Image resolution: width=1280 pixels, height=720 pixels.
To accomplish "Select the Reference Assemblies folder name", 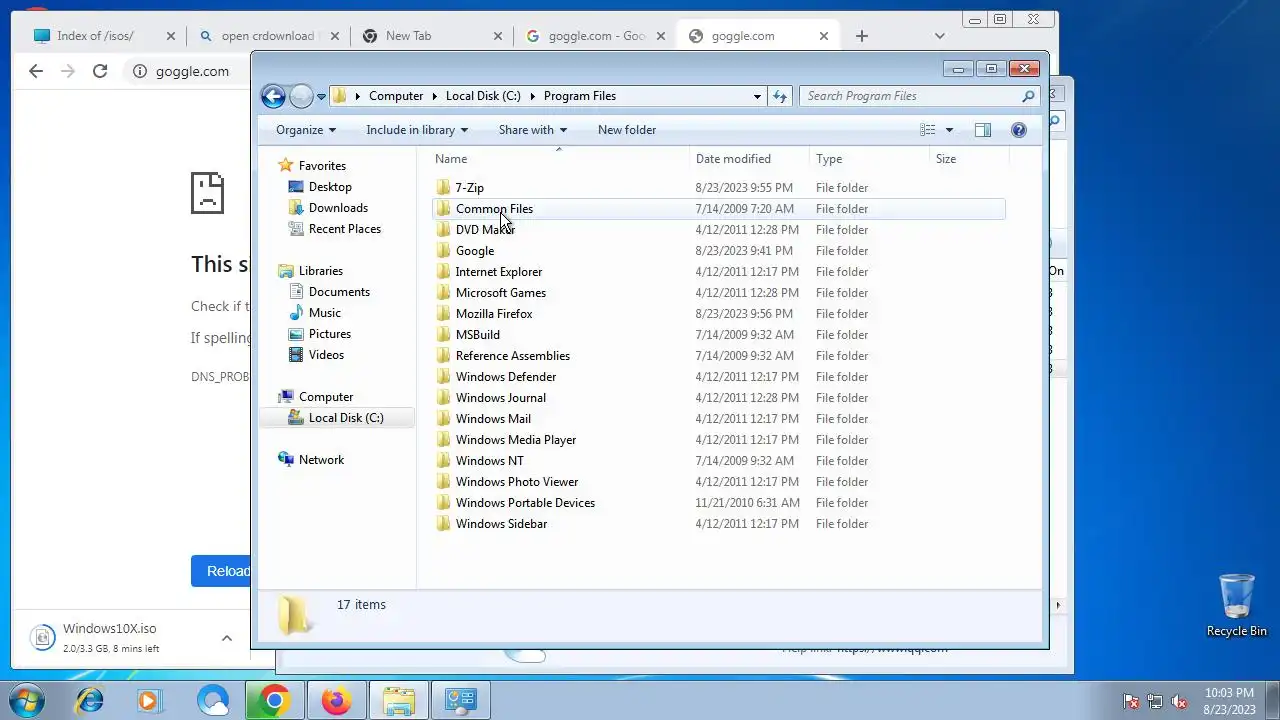I will tap(513, 356).
